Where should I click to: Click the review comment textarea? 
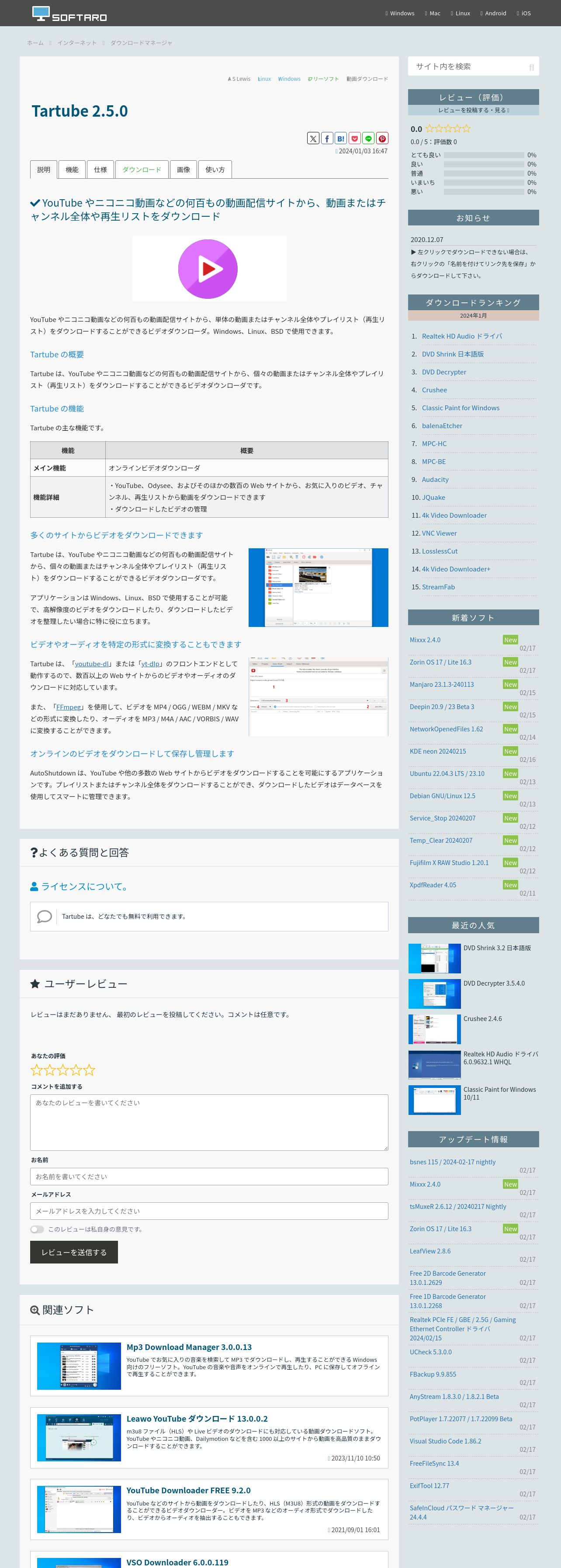pos(209,1122)
